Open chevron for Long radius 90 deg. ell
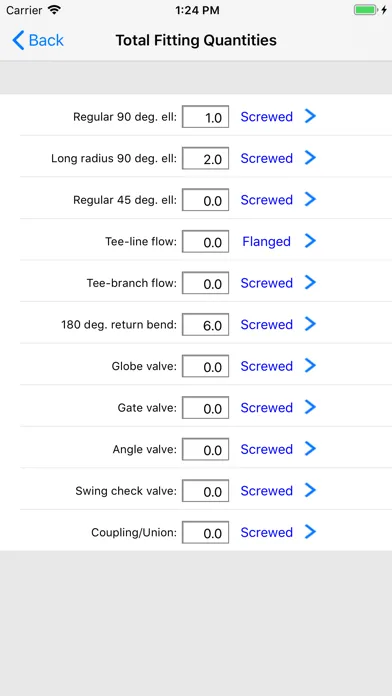 [x=310, y=158]
